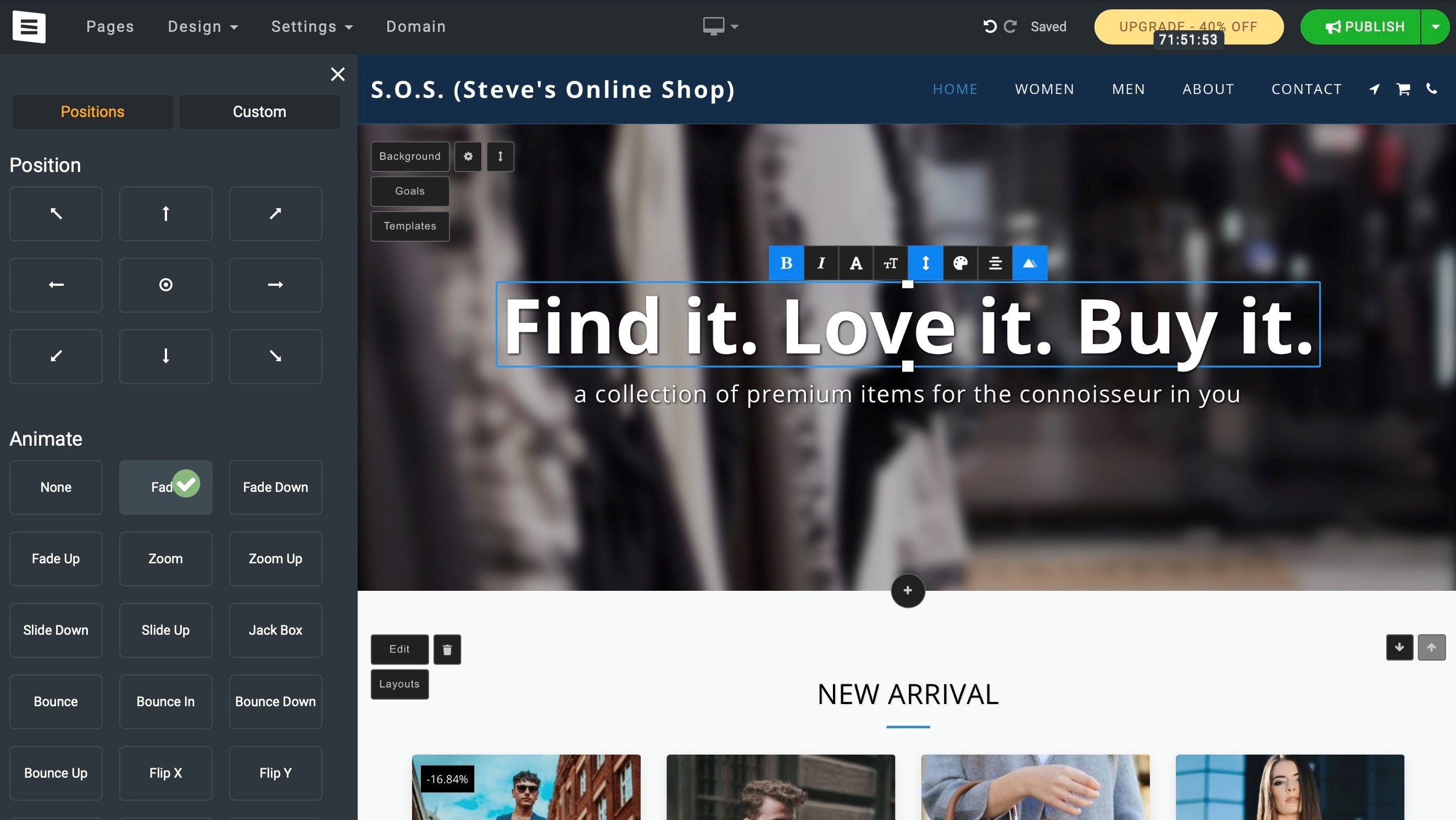Click the shopping cart icon
This screenshot has height=820, width=1456.
pyautogui.click(x=1403, y=89)
